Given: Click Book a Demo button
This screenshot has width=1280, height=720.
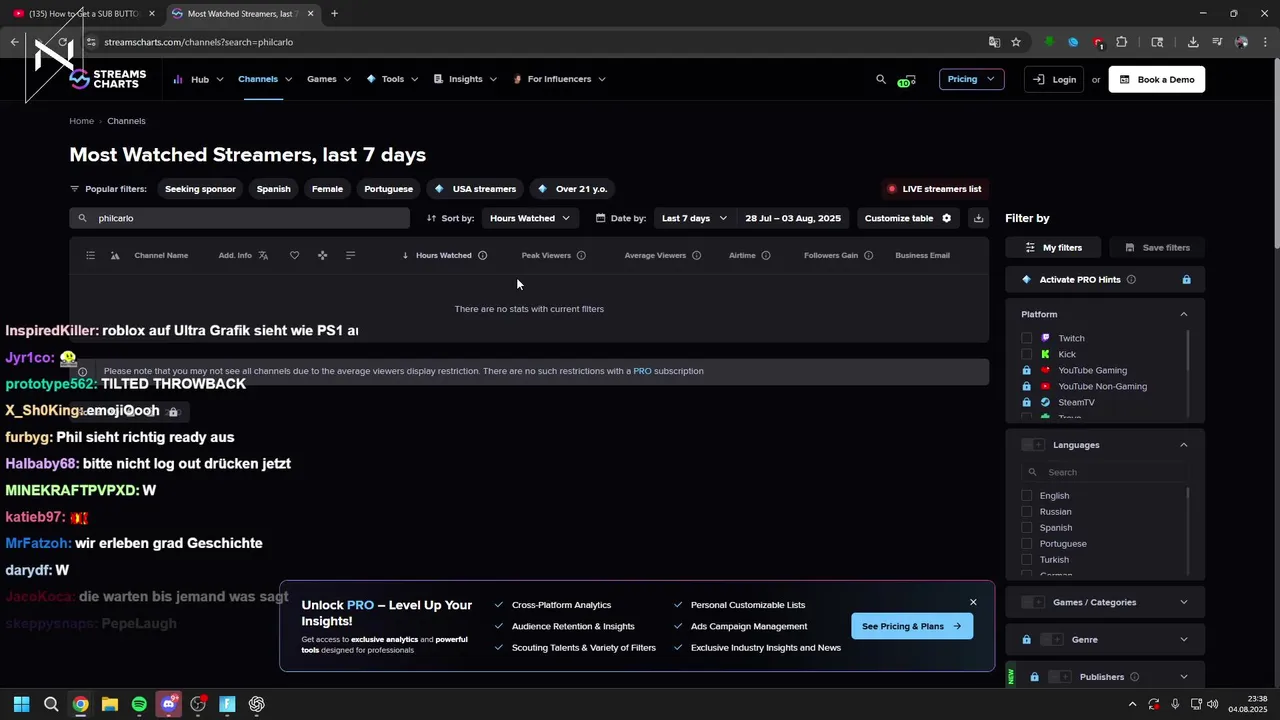Looking at the screenshot, I should pyautogui.click(x=1156, y=79).
